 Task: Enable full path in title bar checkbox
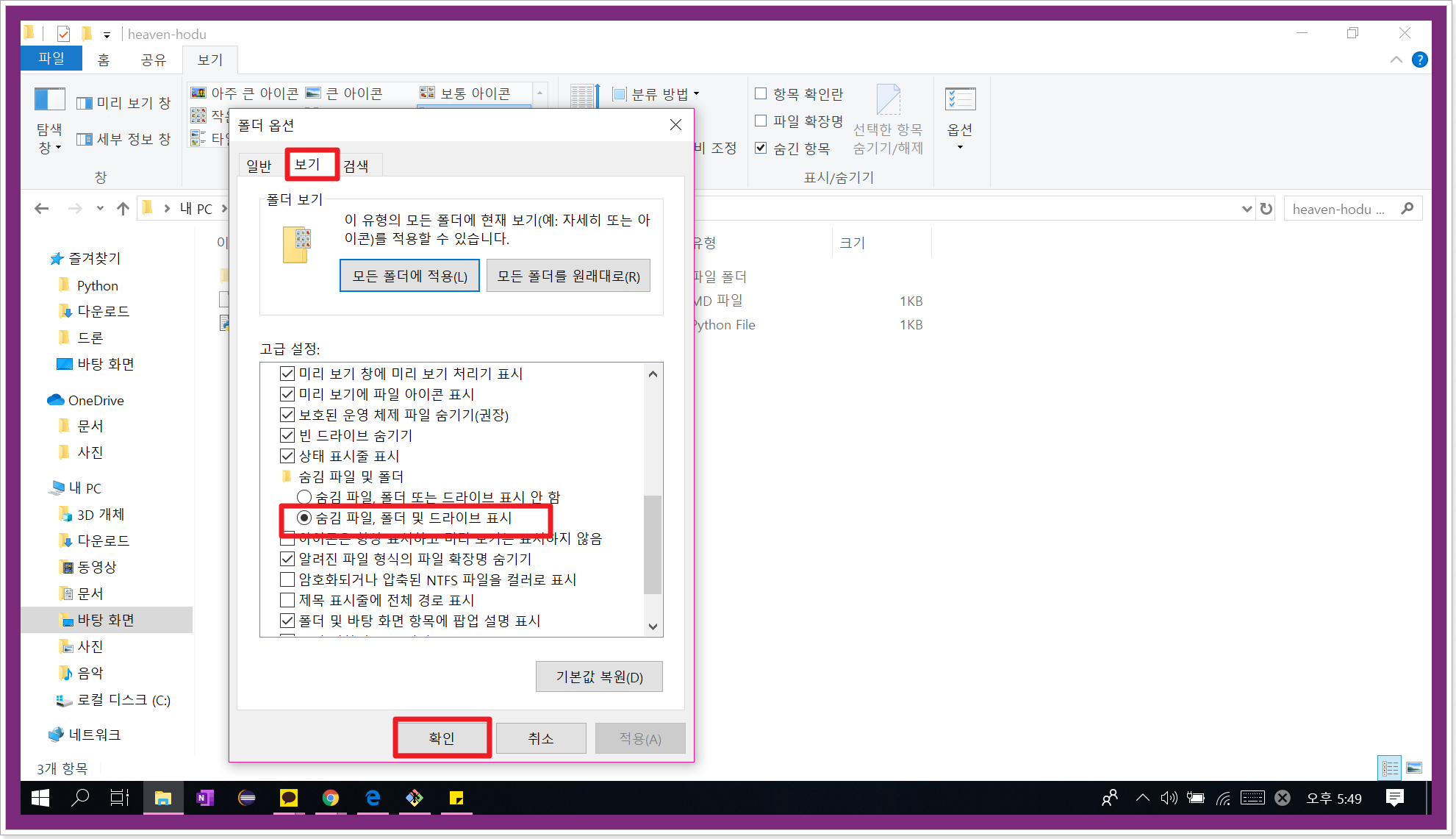287,600
